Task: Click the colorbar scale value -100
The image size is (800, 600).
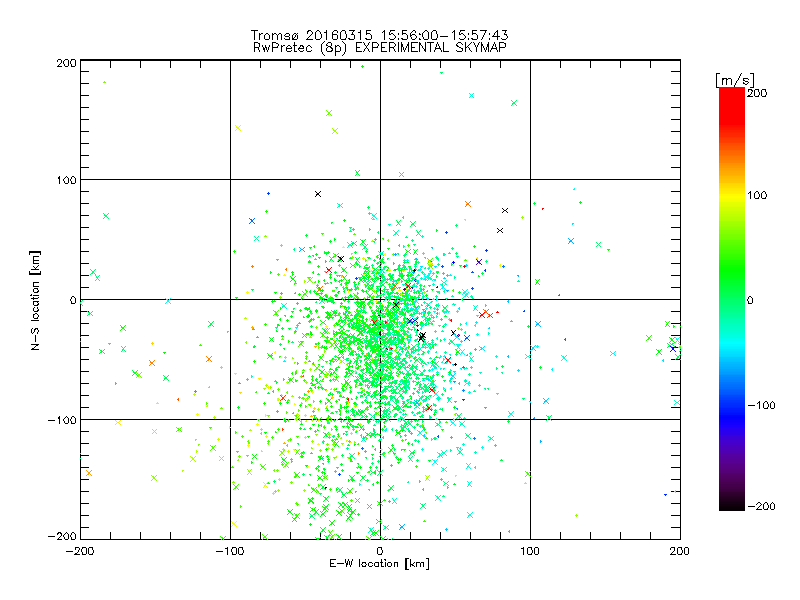Action: [761, 405]
